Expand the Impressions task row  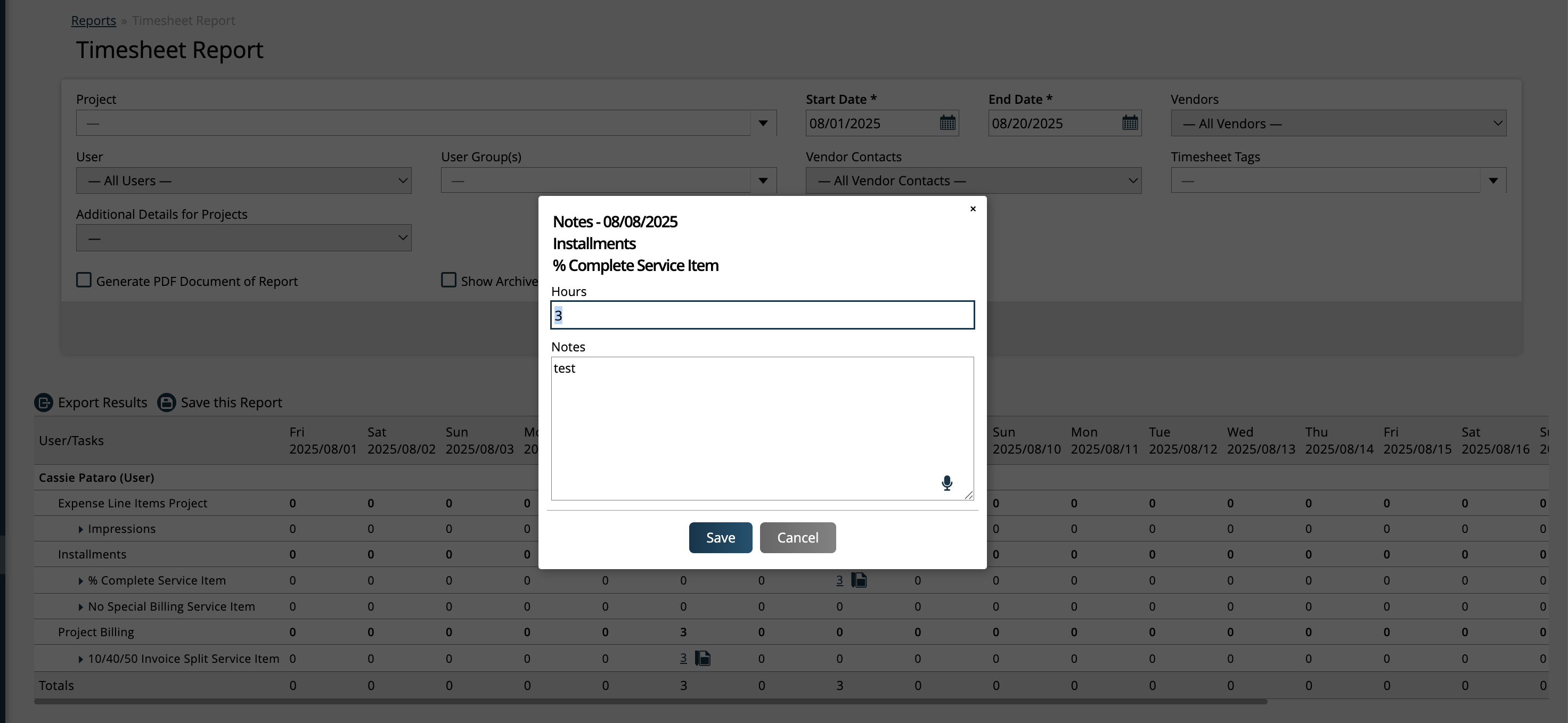click(x=80, y=529)
